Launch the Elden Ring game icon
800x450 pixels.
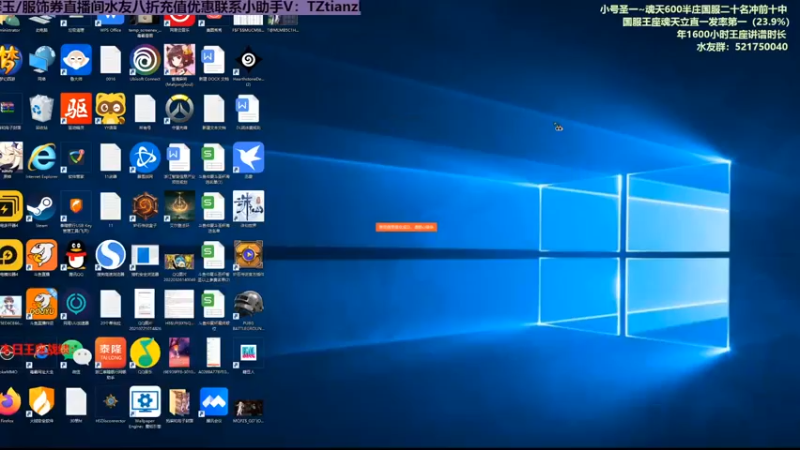[x=179, y=206]
